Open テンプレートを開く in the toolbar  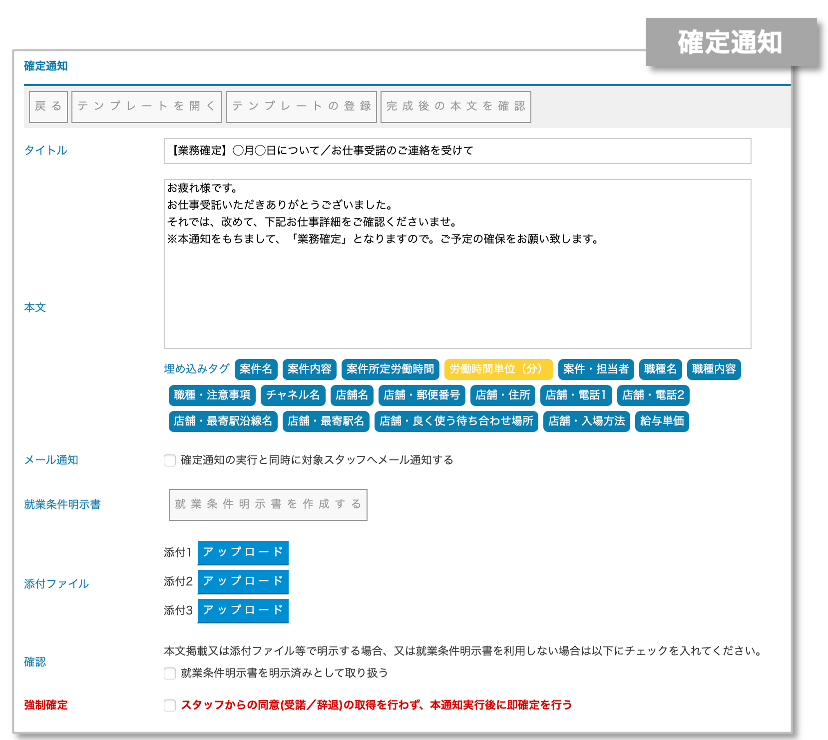(x=147, y=106)
